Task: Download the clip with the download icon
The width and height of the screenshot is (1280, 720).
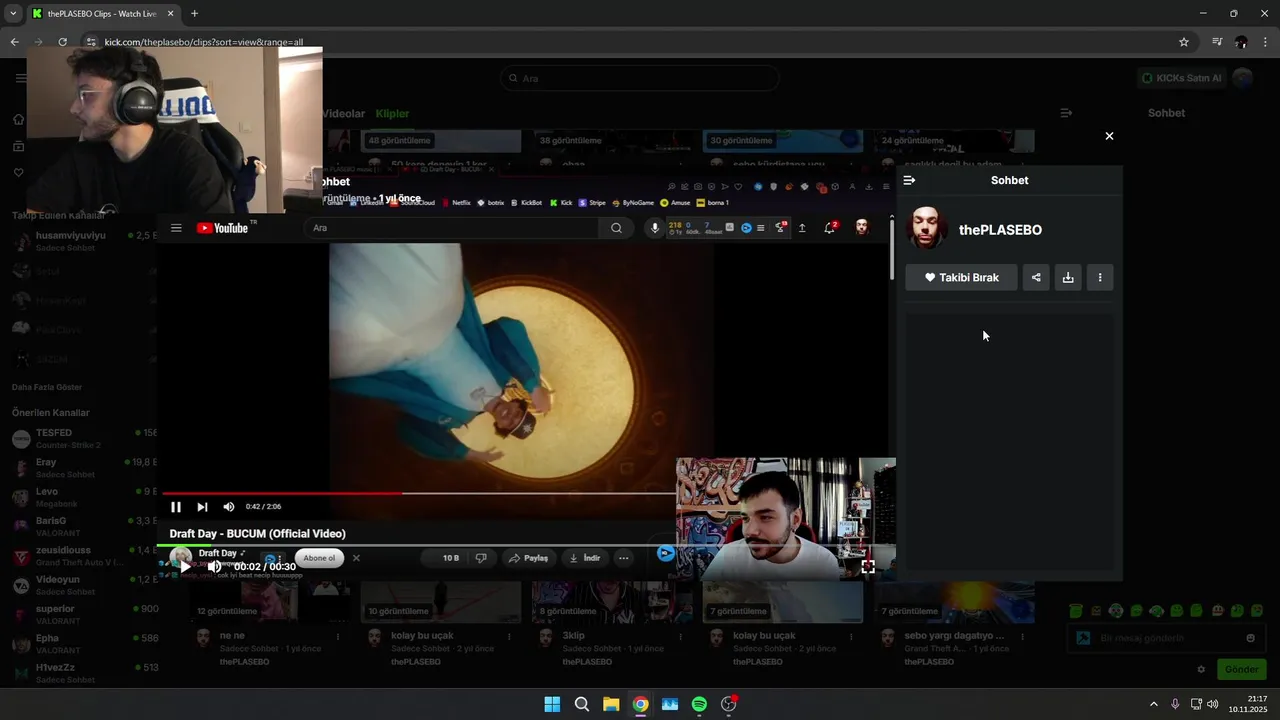Action: point(1068,277)
